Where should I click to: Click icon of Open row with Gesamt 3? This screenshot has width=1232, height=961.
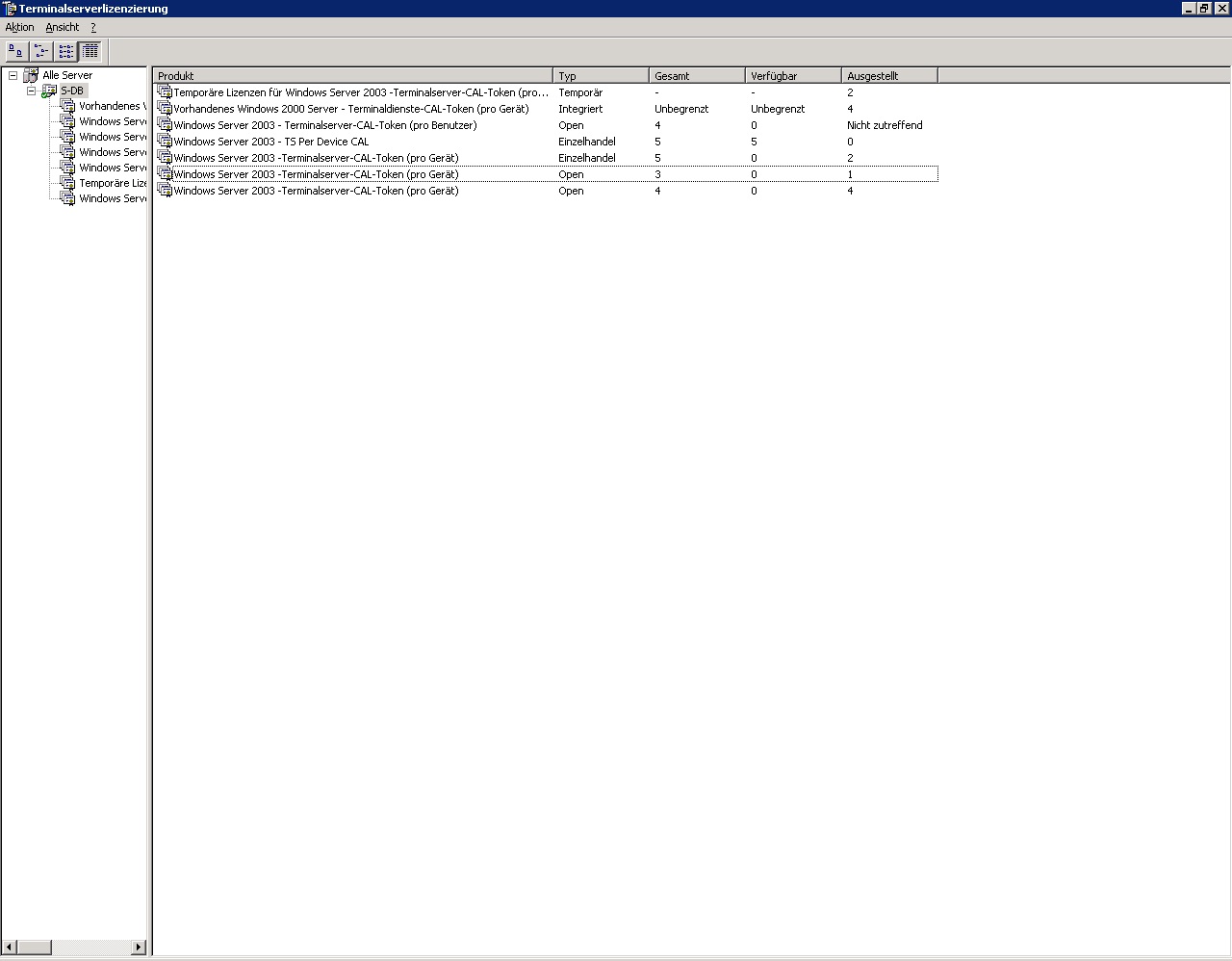click(x=165, y=174)
